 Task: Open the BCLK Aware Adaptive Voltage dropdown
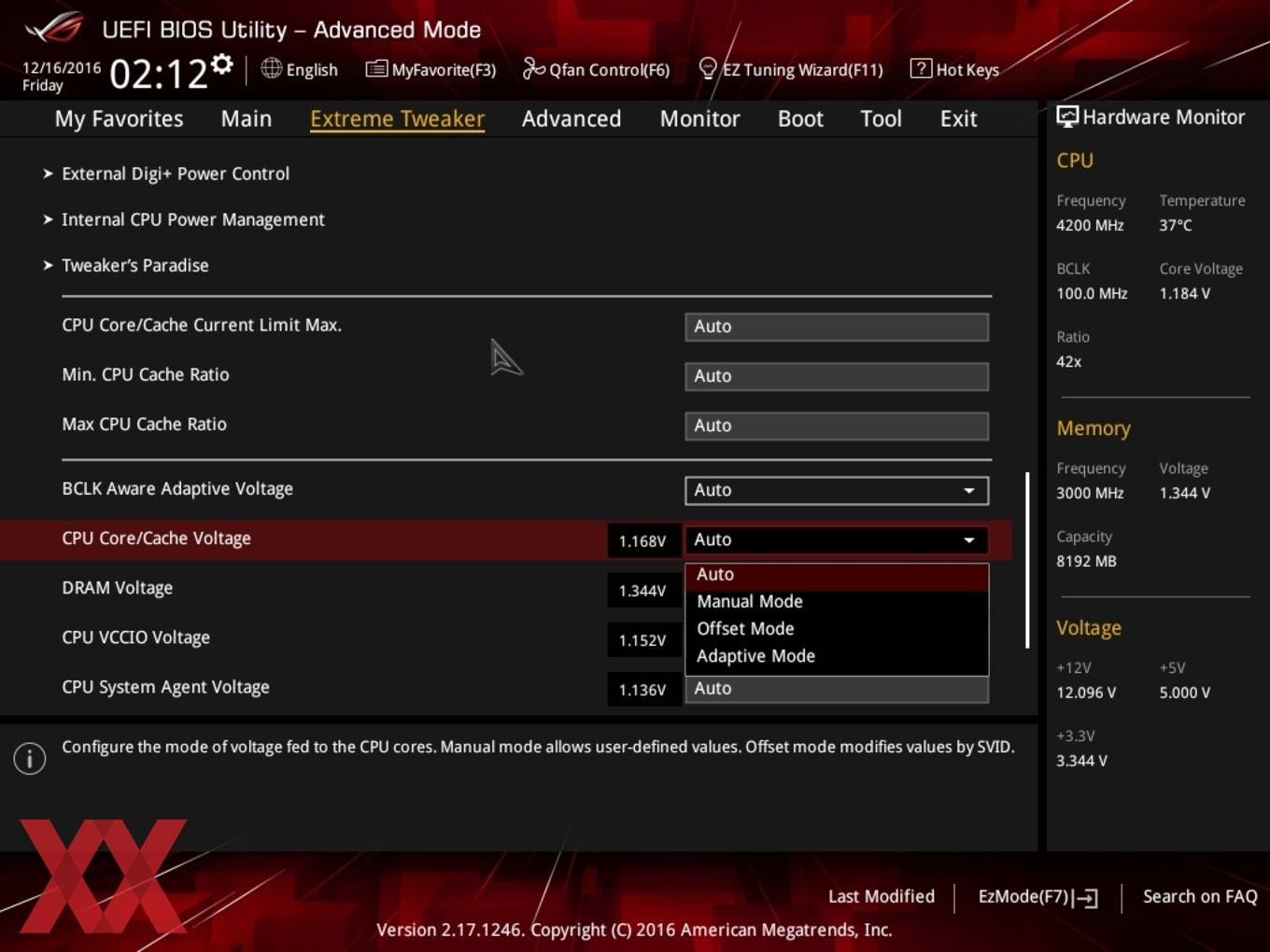point(837,490)
